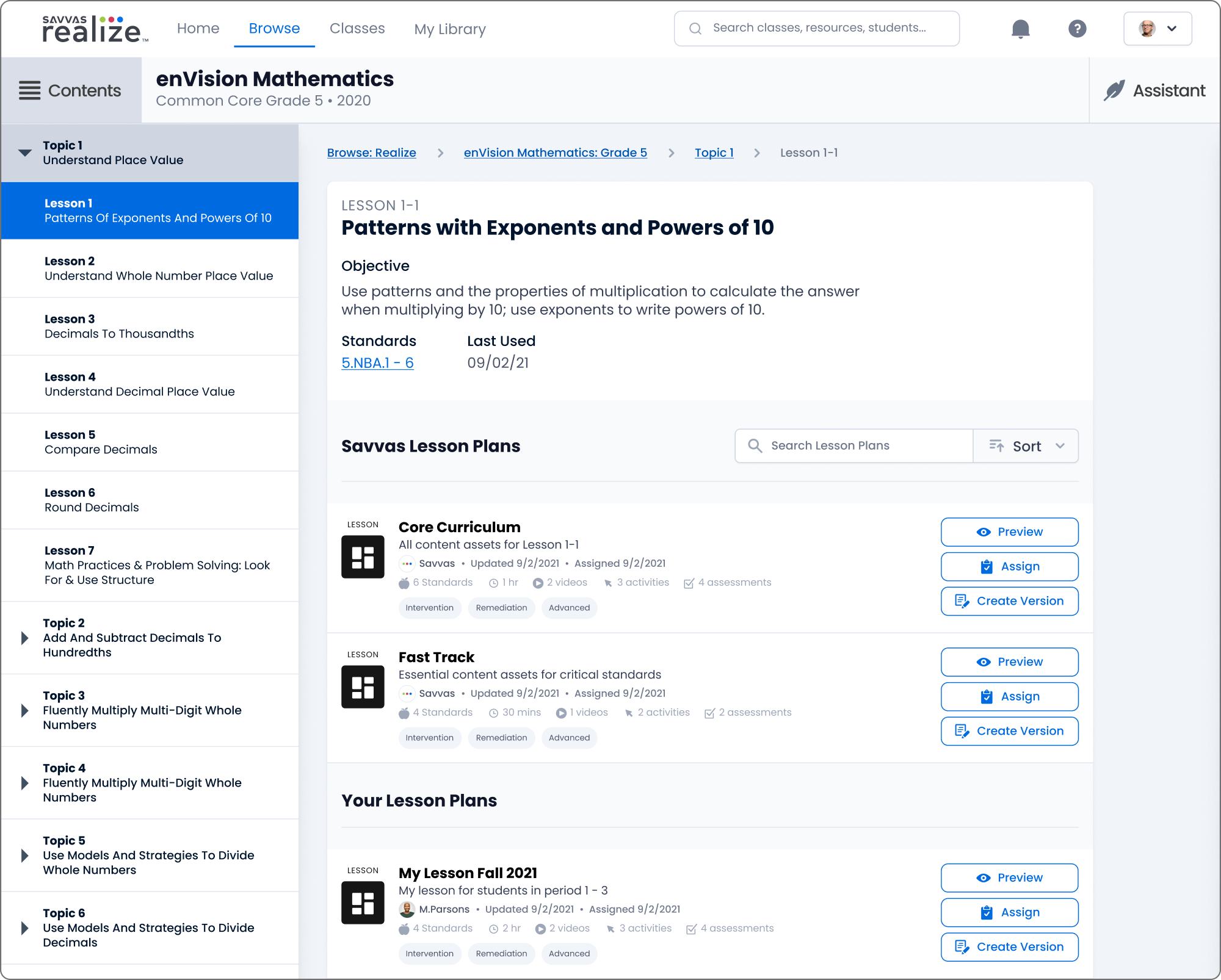Preview the Fast Track lesson

(x=1010, y=662)
